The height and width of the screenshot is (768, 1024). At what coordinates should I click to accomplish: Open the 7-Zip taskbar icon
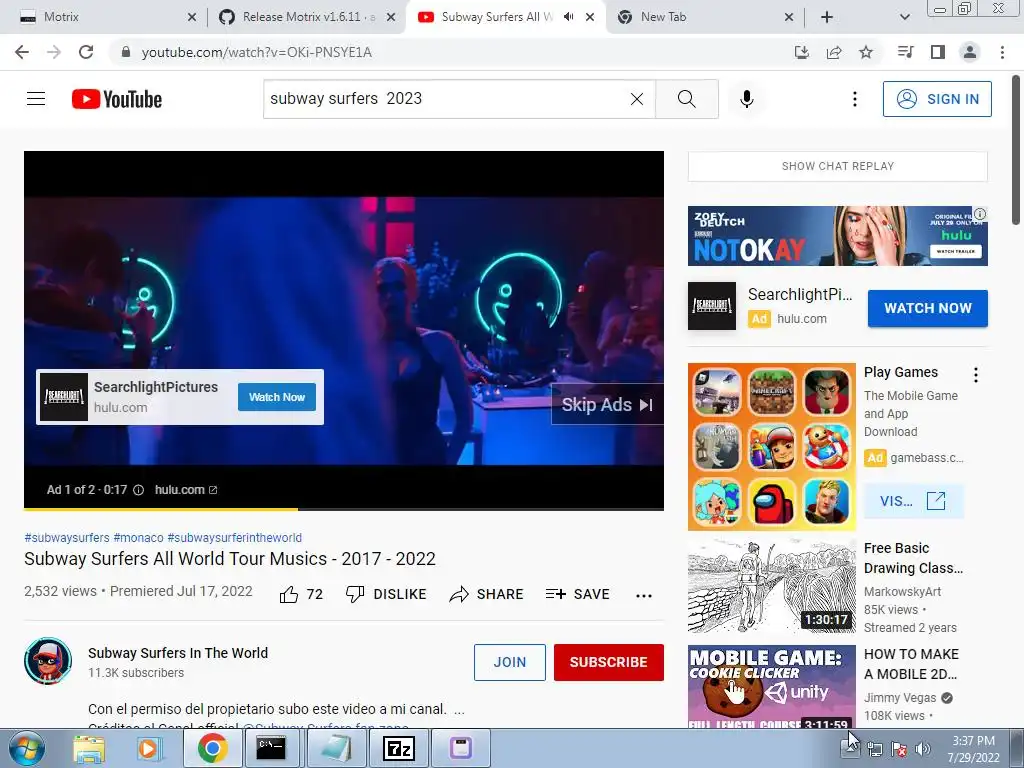point(399,748)
